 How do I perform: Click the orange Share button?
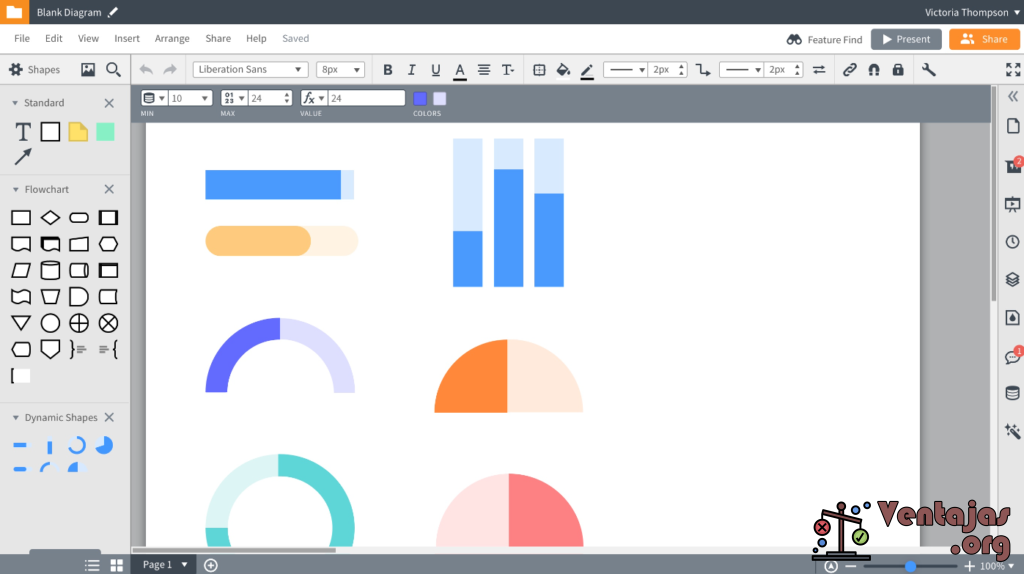point(984,39)
